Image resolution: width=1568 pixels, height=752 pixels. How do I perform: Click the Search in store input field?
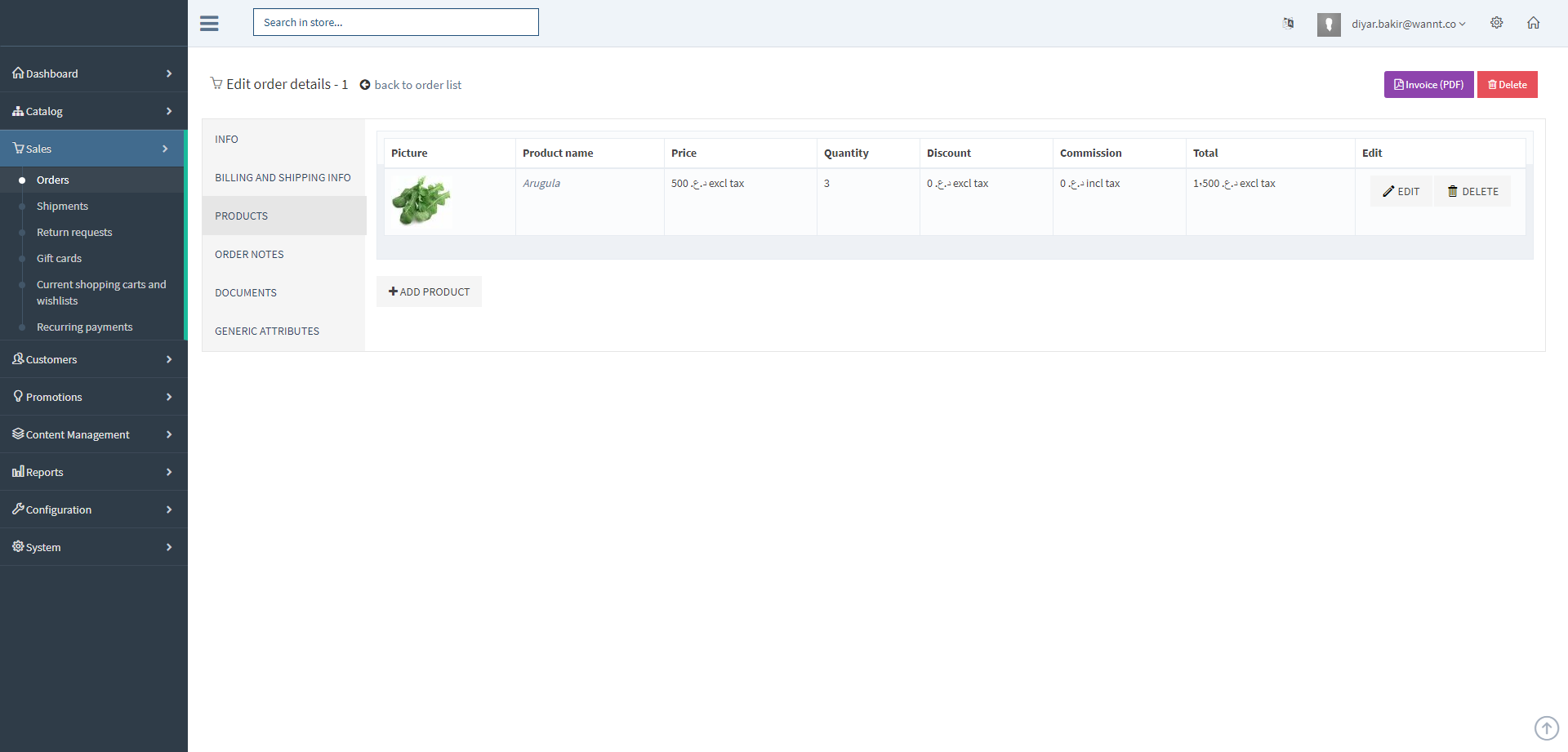coord(395,22)
